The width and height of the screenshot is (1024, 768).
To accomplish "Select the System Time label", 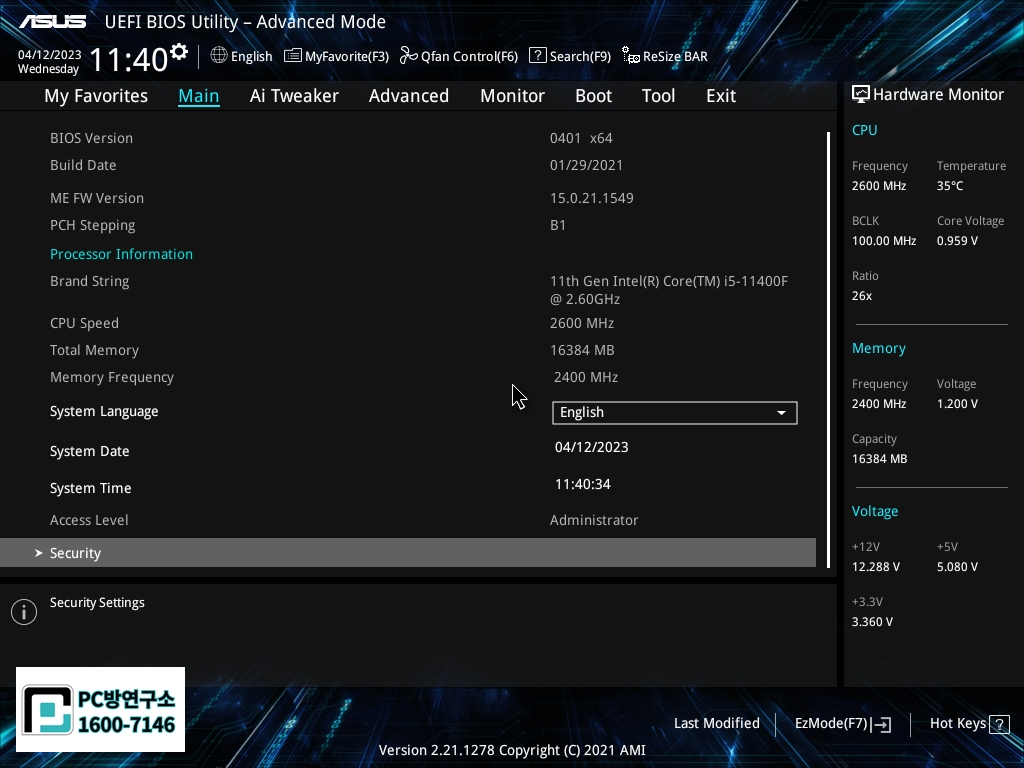I will 91,488.
